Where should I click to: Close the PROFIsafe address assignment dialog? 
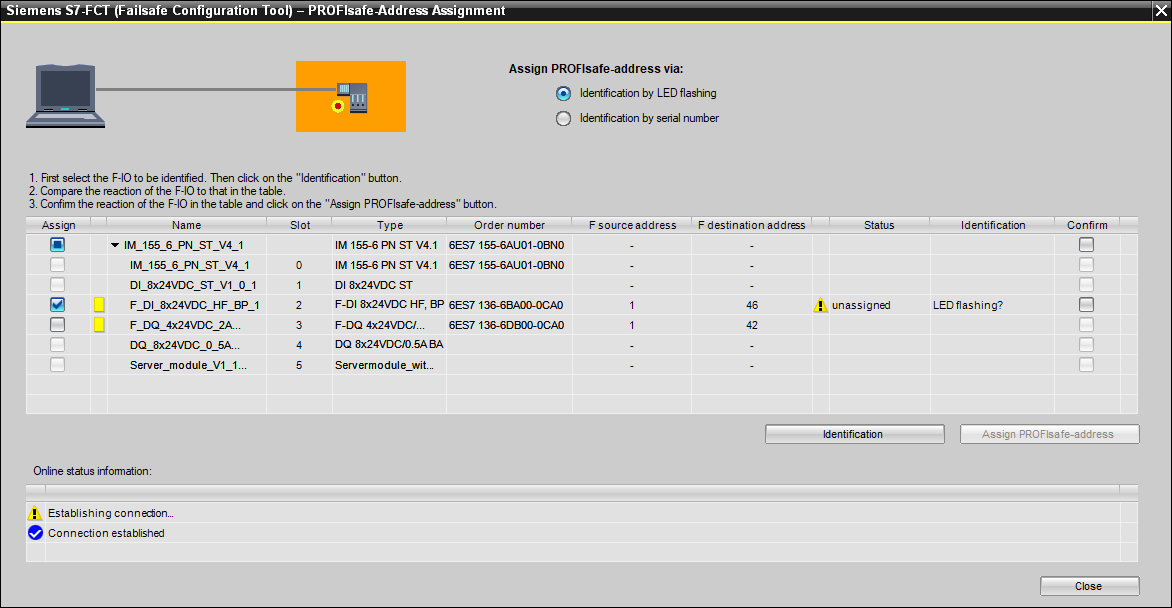coord(1089,586)
